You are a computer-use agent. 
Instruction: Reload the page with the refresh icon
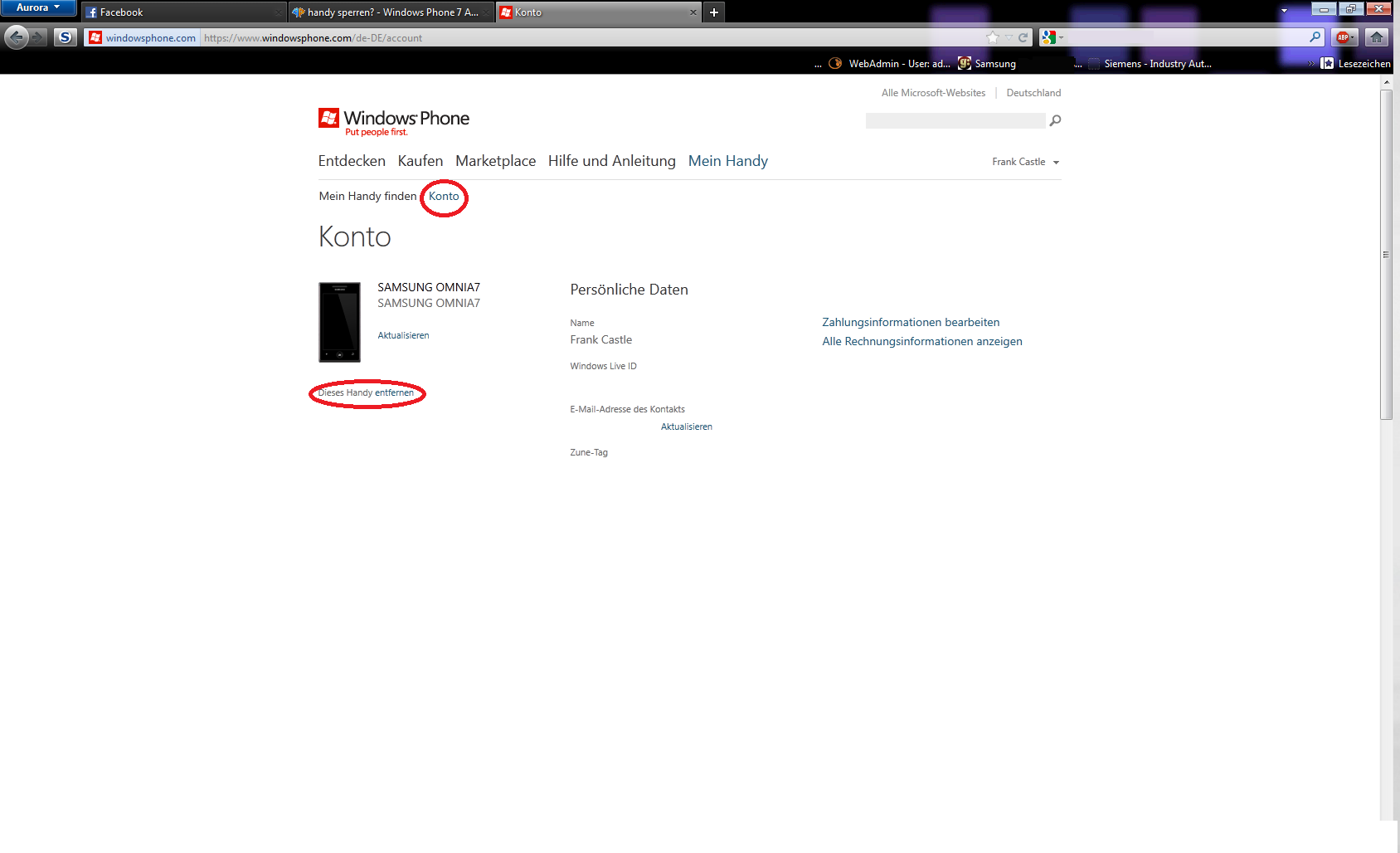pyautogui.click(x=1023, y=37)
